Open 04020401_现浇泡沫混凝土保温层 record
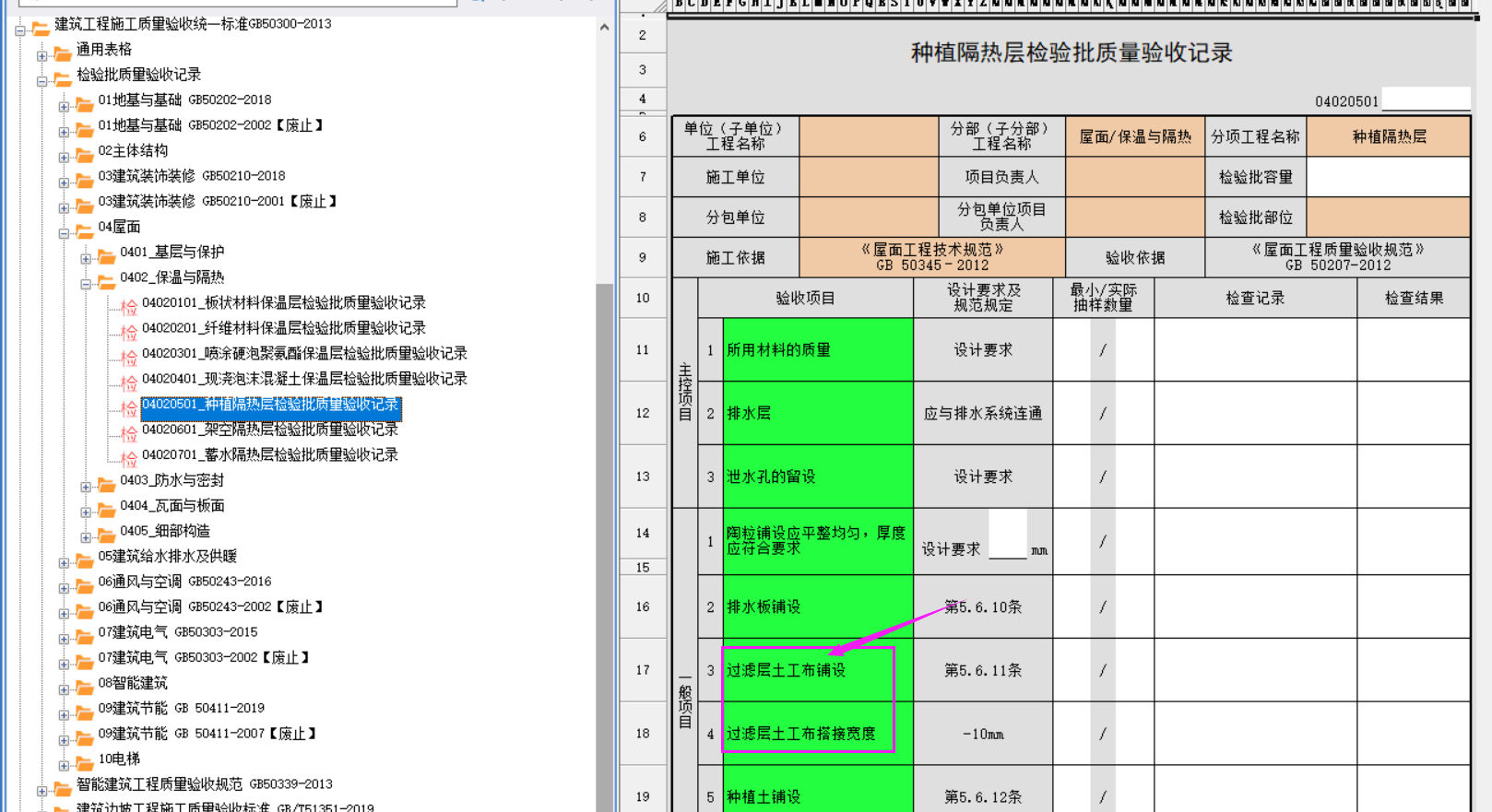This screenshot has width=1492, height=812. point(304,379)
